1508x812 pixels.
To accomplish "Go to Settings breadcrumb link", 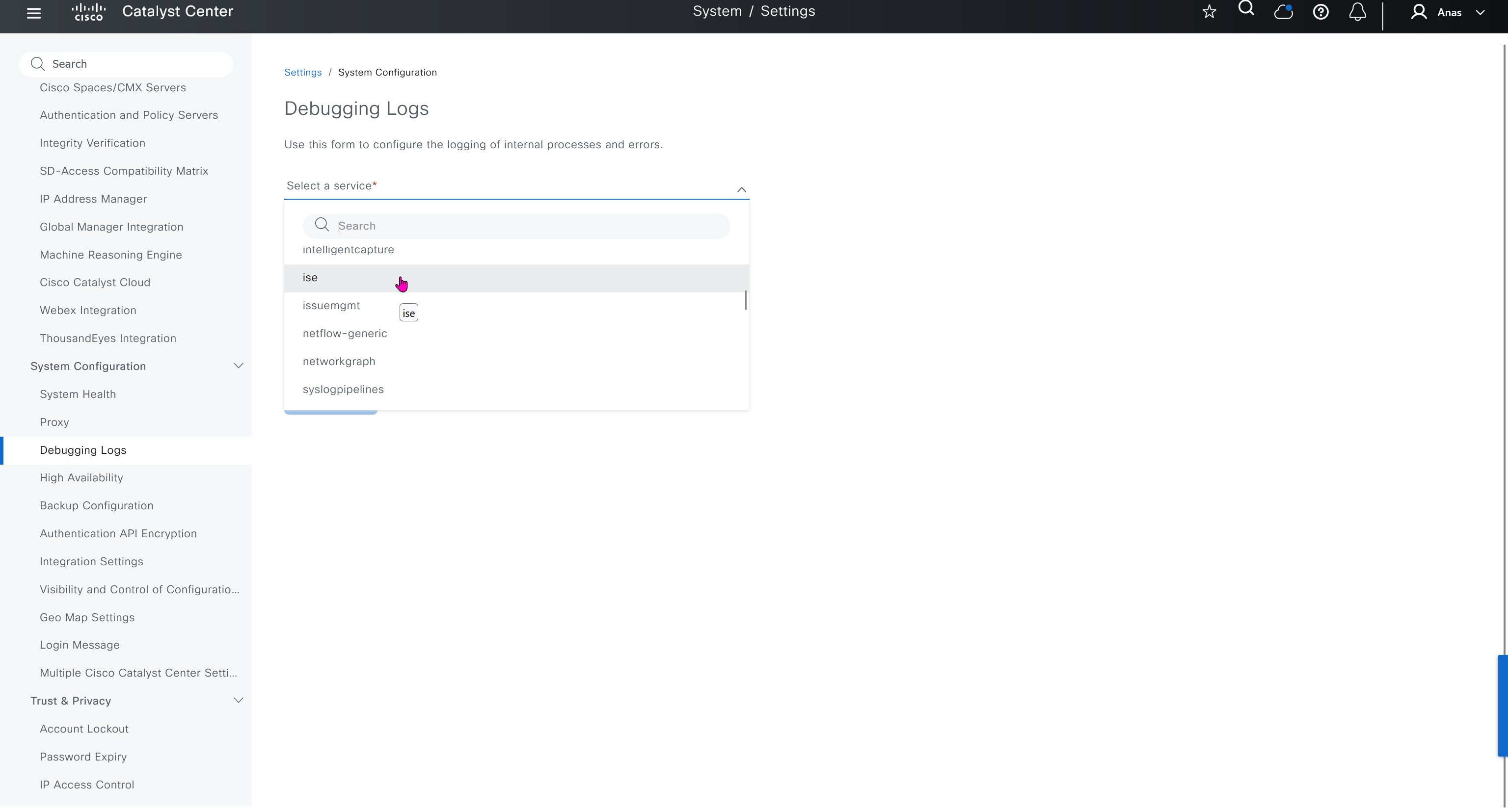I will [303, 73].
